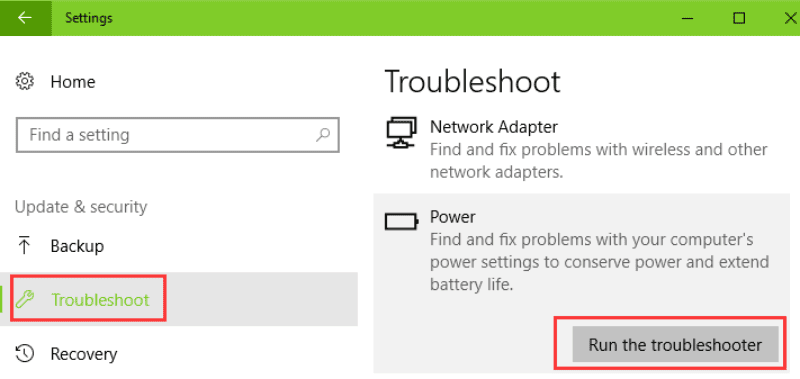Click the Network Adapter description text
The height and width of the screenshot is (379, 800).
click(x=598, y=161)
